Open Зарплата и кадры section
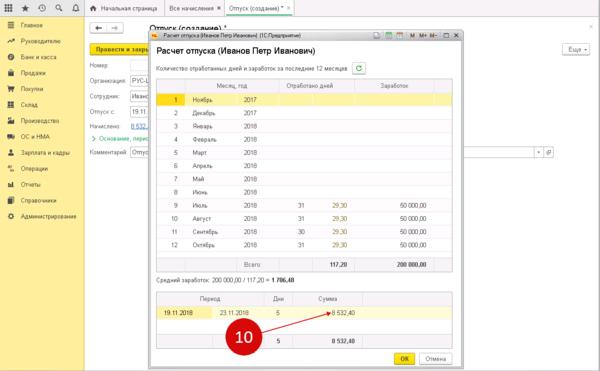The height and width of the screenshot is (371, 600). (45, 153)
